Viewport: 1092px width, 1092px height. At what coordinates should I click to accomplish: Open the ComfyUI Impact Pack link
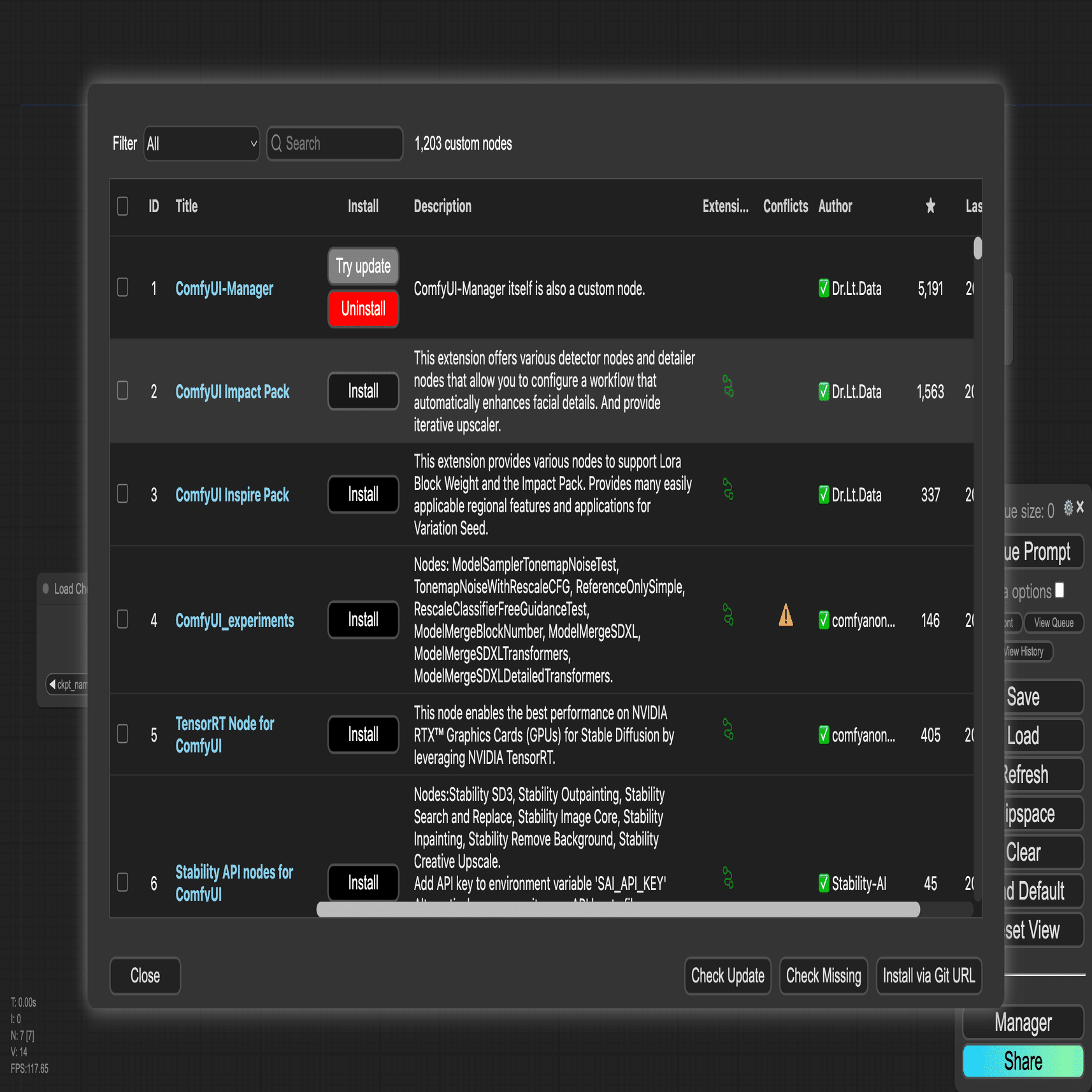coord(233,392)
